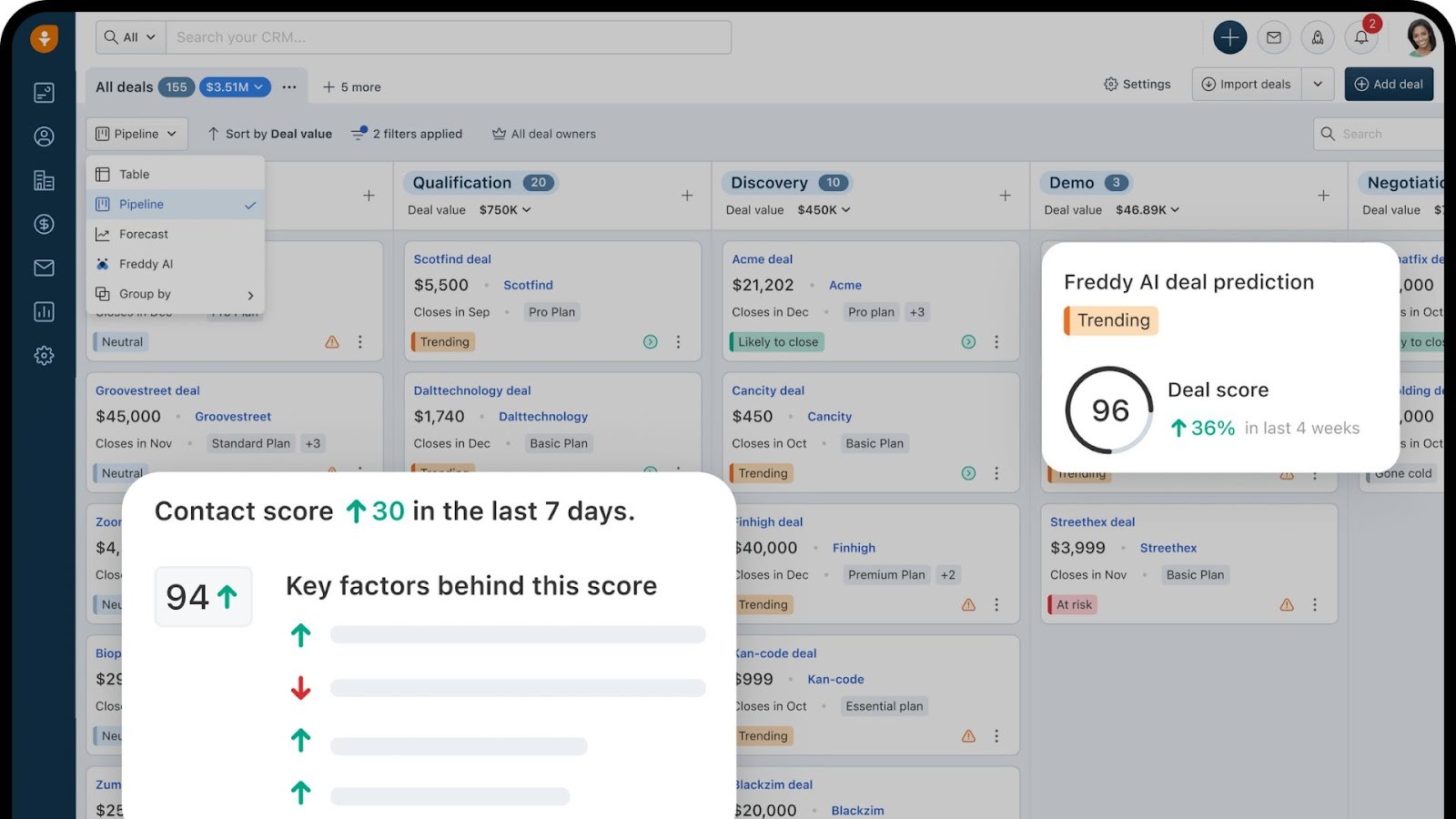Screen dimensions: 1456x819
Task: Expand the Import deals dropdown arrow
Action: (1318, 84)
